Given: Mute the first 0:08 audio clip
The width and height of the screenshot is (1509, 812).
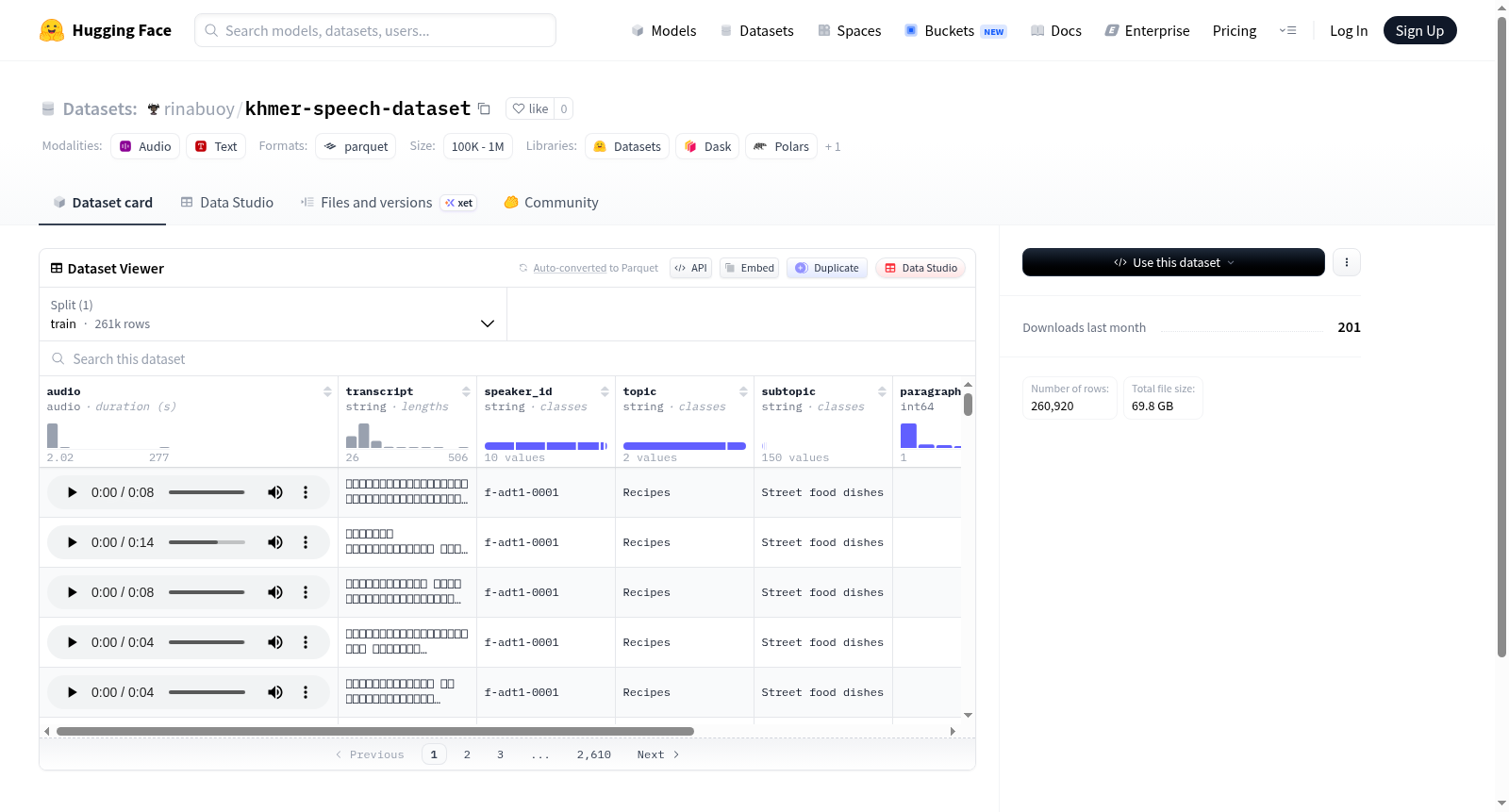Looking at the screenshot, I should pyautogui.click(x=275, y=492).
